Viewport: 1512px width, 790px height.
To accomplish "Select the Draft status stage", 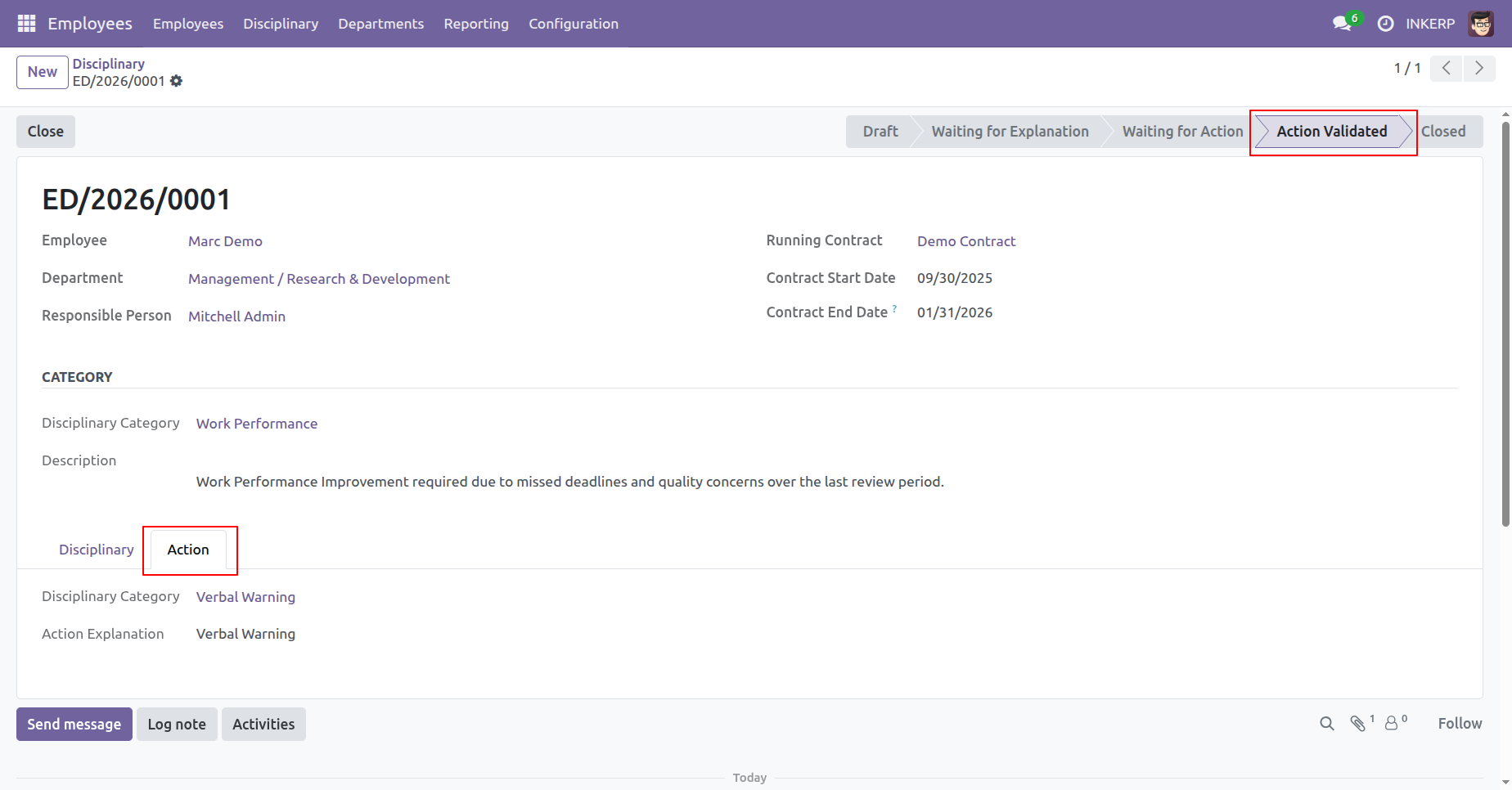I will click(880, 132).
